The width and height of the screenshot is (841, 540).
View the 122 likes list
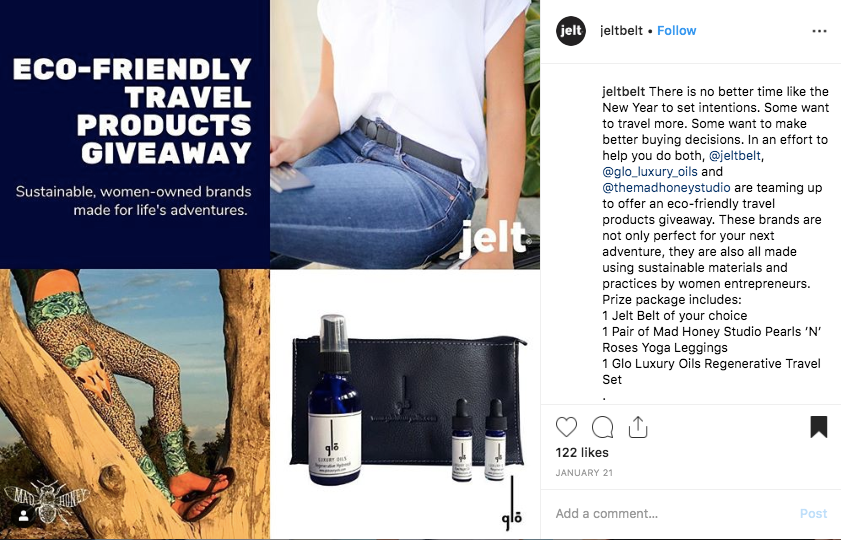pos(582,453)
